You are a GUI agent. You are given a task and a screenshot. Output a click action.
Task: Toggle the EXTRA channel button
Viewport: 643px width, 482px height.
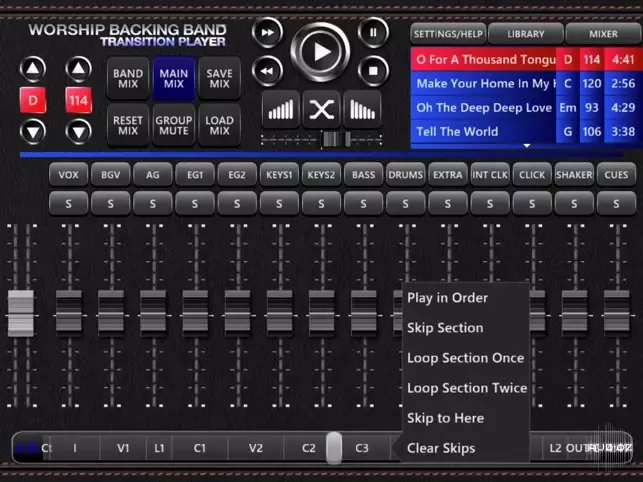[x=448, y=175]
